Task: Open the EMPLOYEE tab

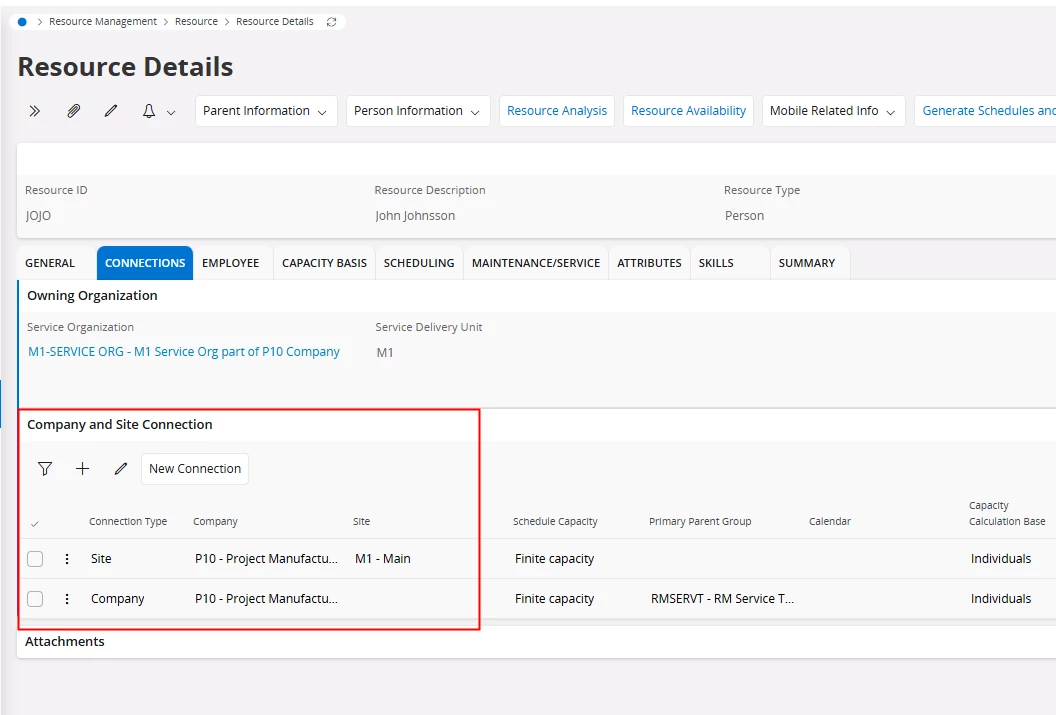Action: (230, 263)
